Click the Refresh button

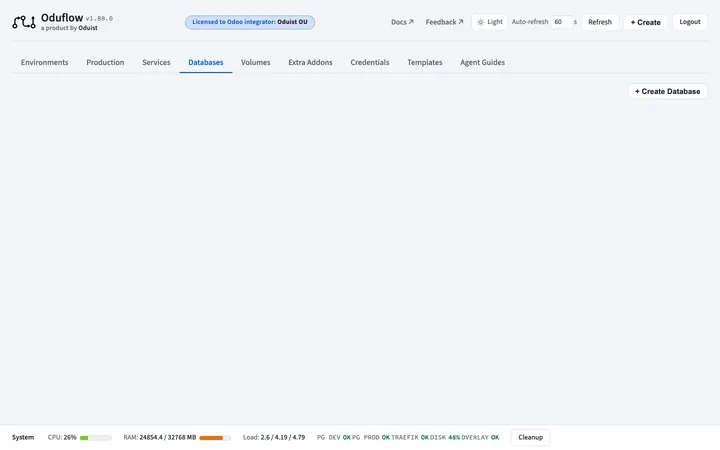600,22
